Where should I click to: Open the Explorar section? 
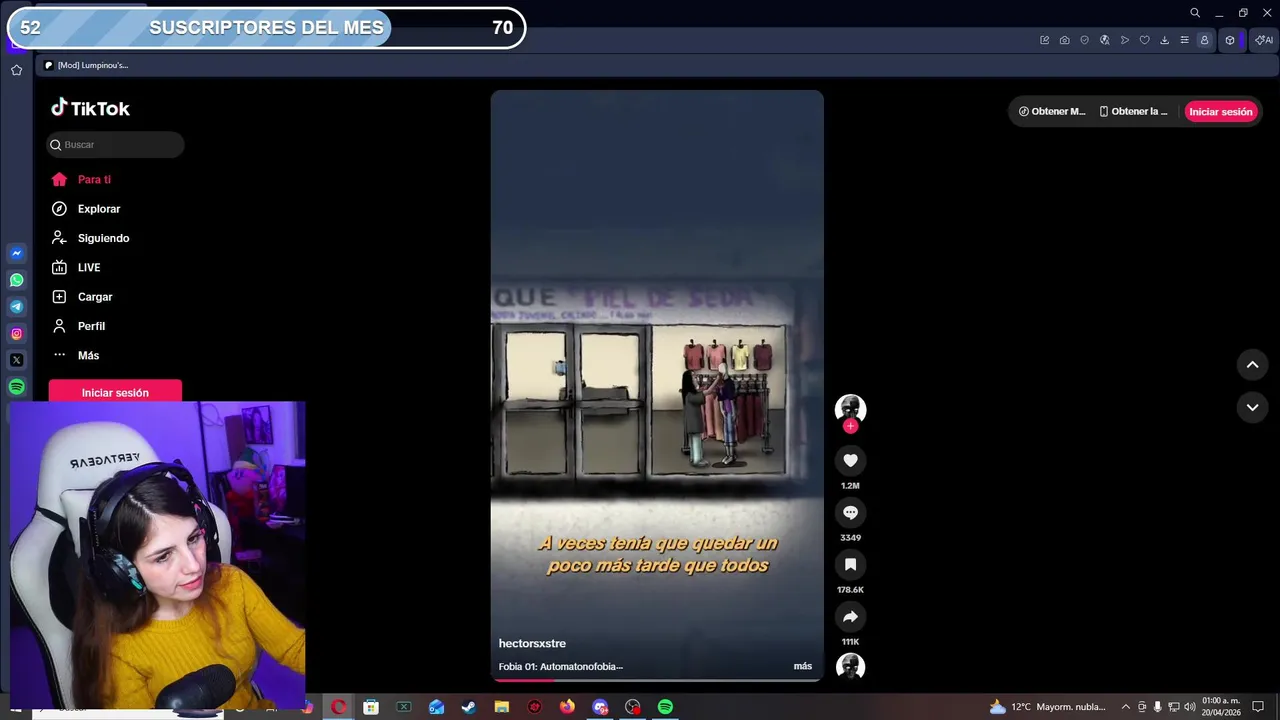(x=86, y=209)
